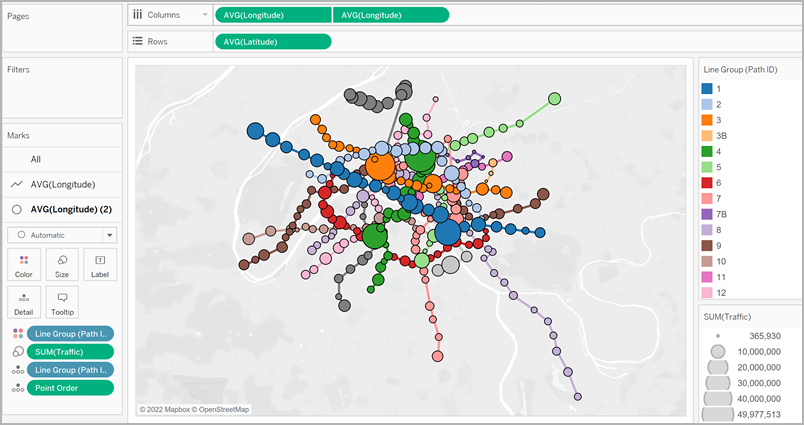The height and width of the screenshot is (425, 804).
Task: Select the AVG(Latitude) pill on Rows
Action: [x=272, y=41]
